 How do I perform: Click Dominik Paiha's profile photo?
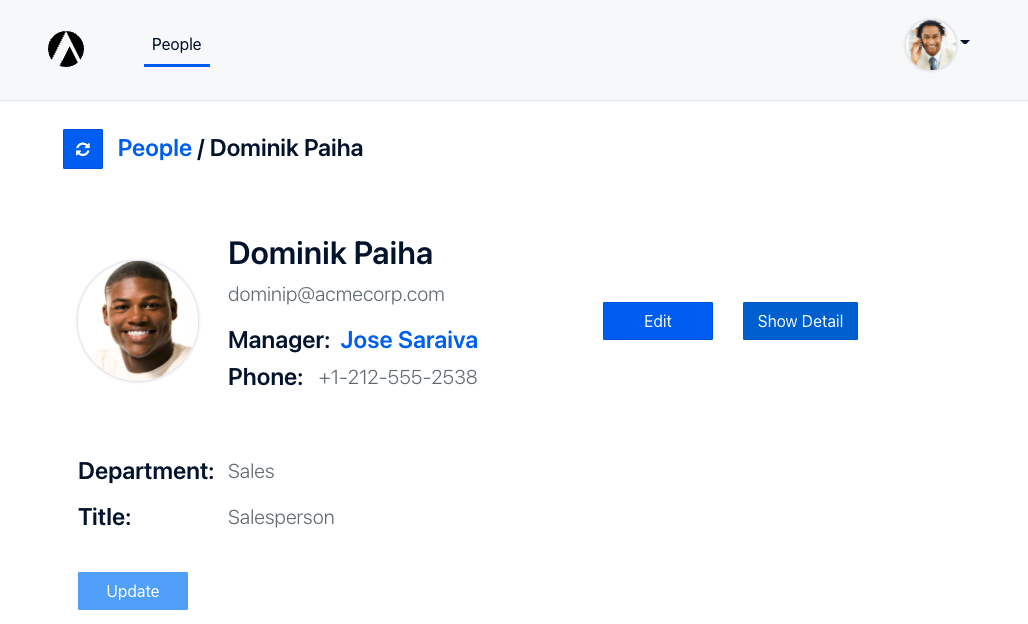coord(138,321)
